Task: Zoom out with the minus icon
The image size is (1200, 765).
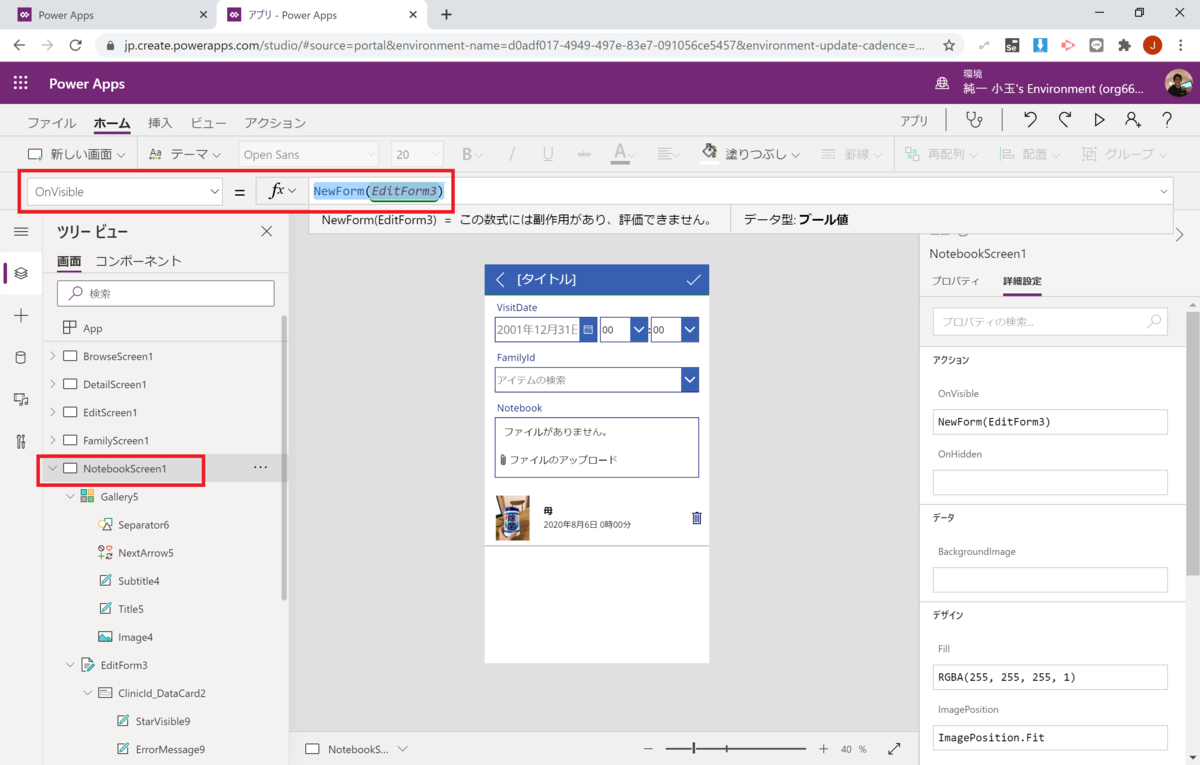Action: click(x=648, y=749)
